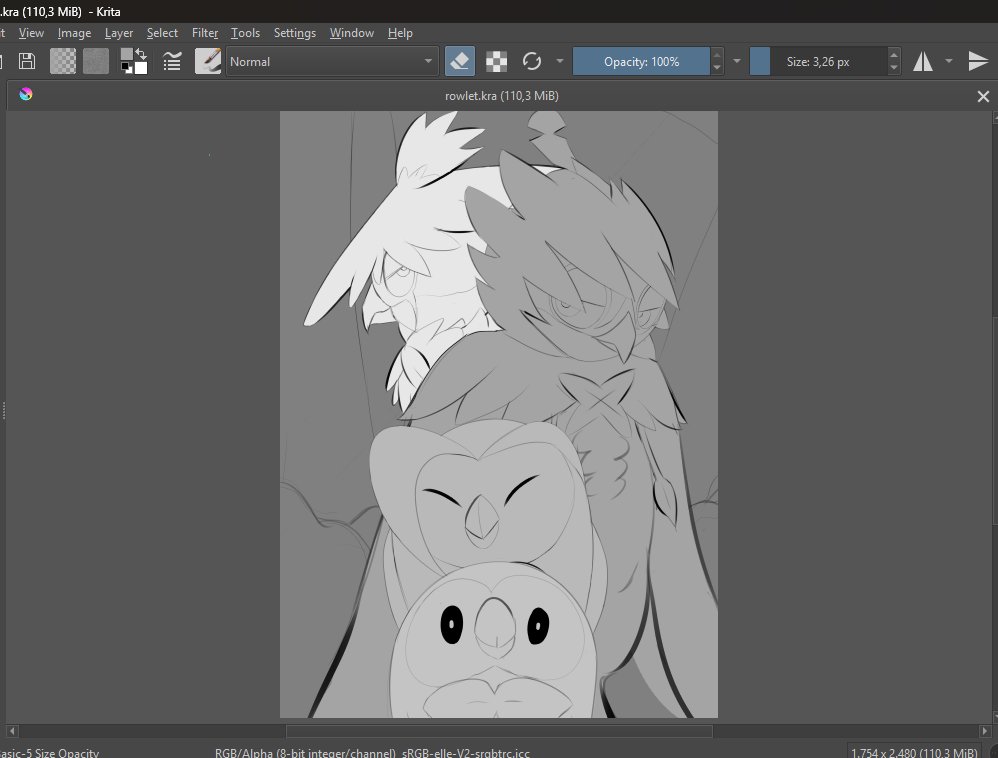
Task: Decrease brush size with the down arrow
Action: pos(894,68)
